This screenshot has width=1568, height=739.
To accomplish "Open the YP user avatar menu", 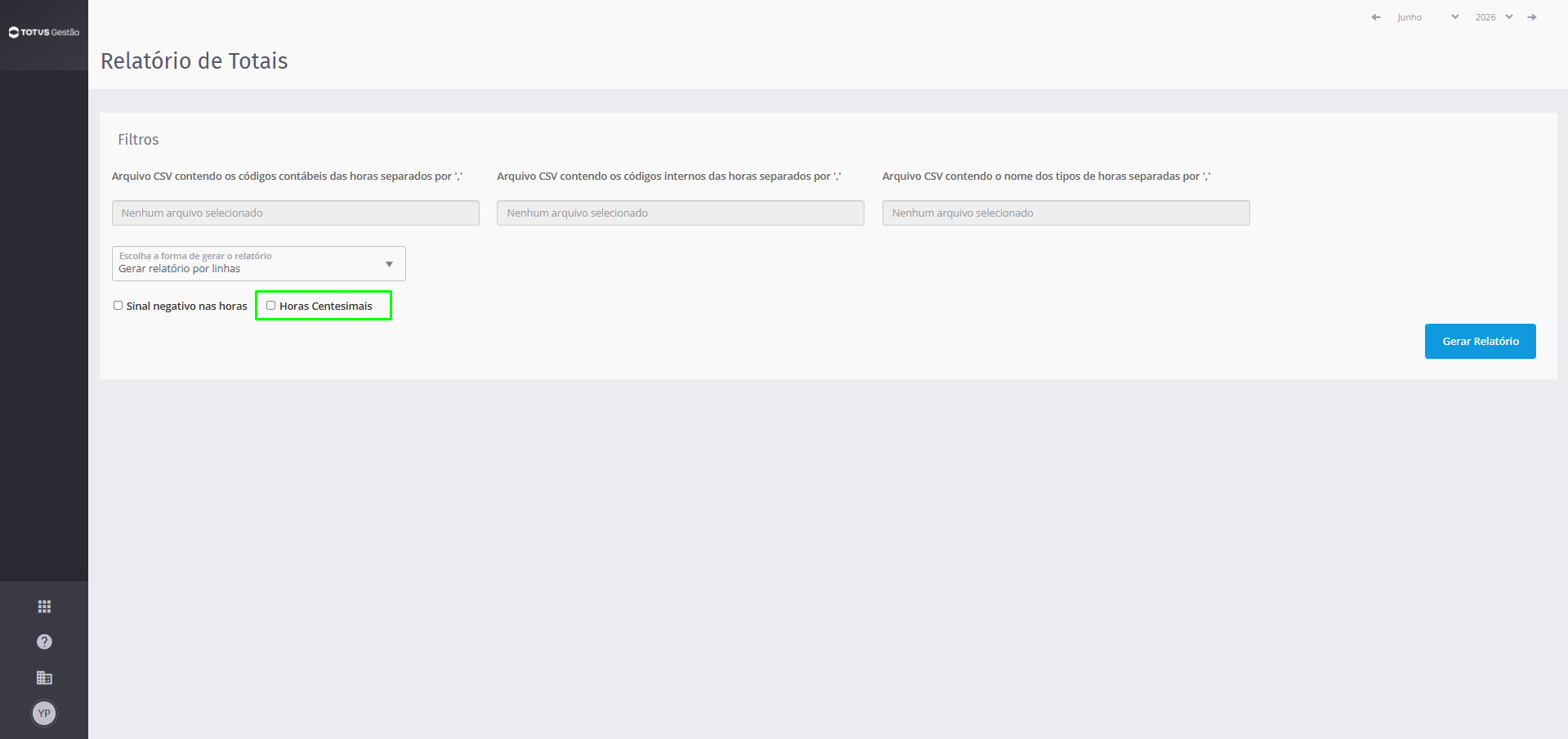I will point(44,714).
